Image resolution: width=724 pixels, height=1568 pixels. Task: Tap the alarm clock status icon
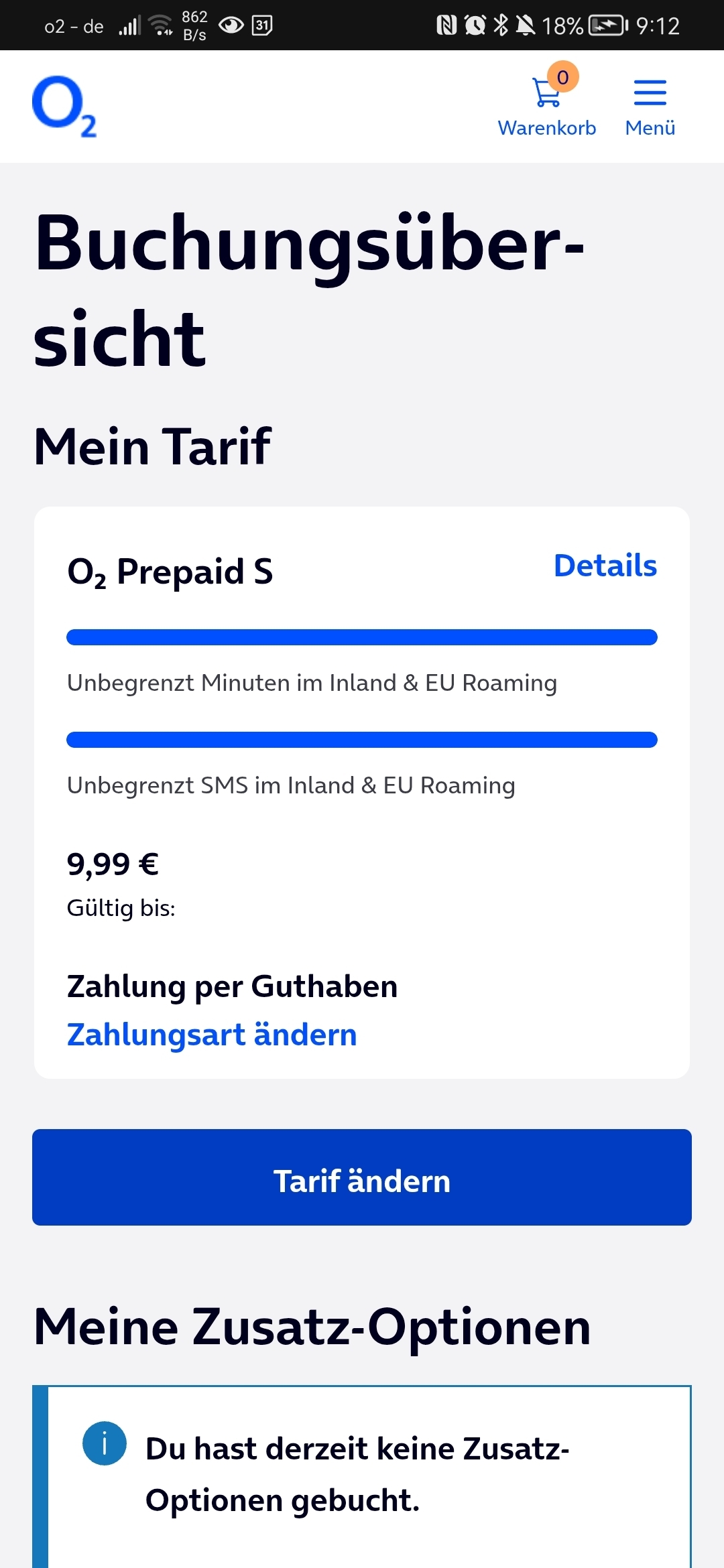pos(475,25)
